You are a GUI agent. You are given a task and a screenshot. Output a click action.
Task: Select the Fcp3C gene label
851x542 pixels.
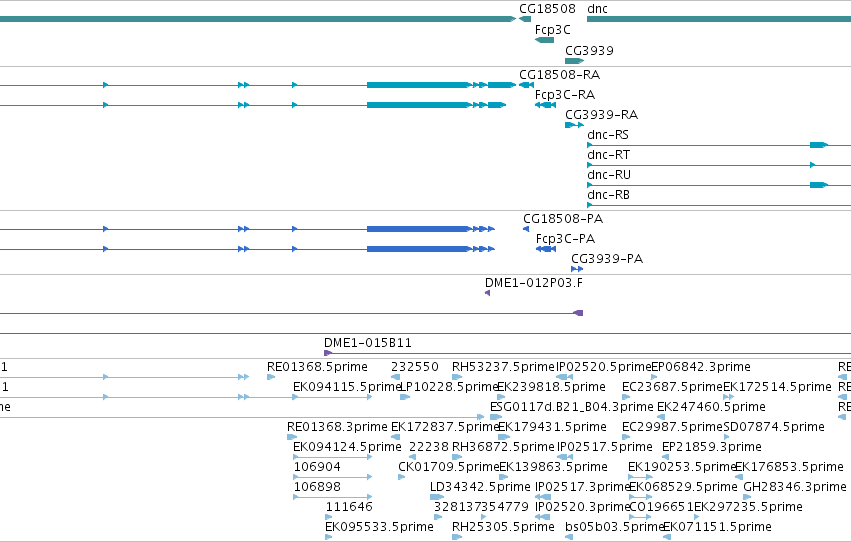click(x=552, y=30)
